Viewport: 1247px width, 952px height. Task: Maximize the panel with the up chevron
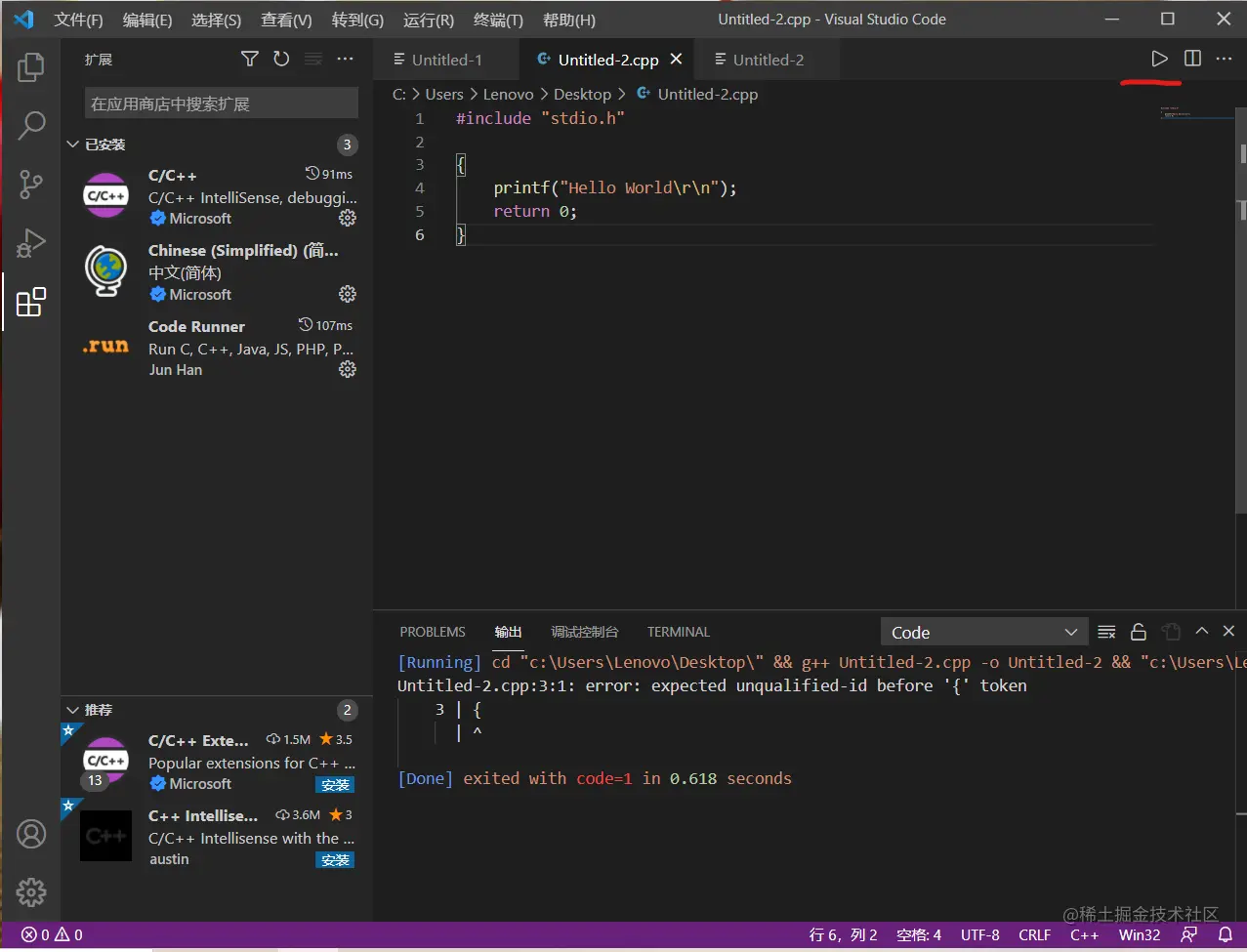(x=1202, y=632)
